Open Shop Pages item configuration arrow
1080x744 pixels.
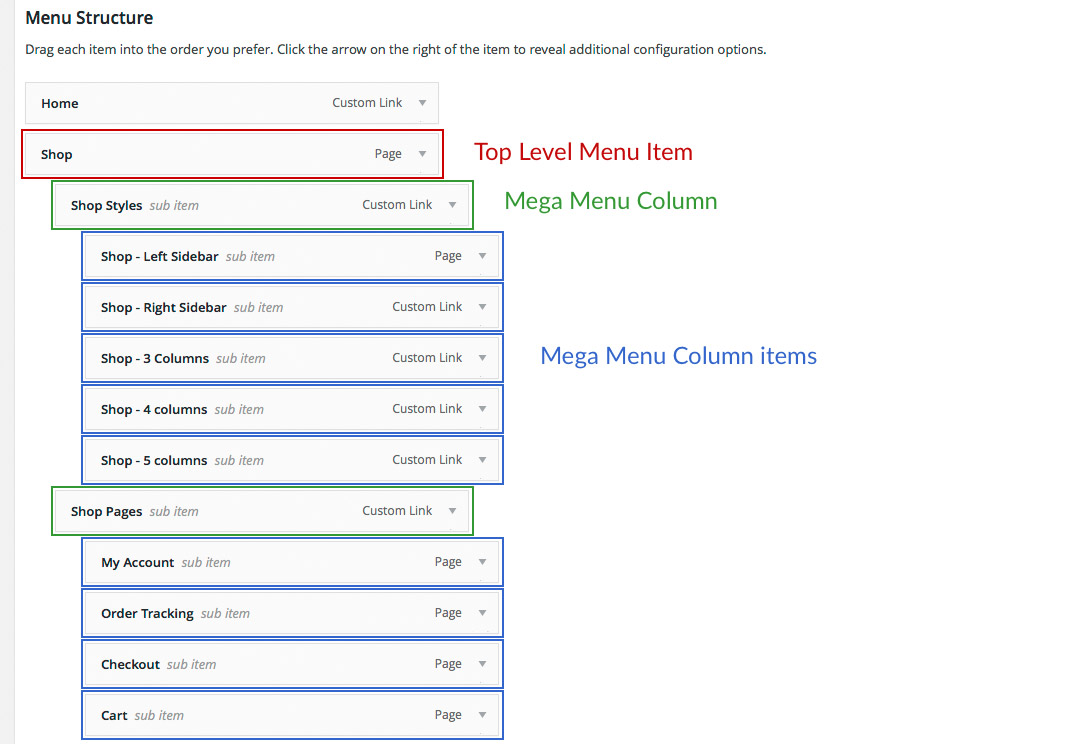453,510
